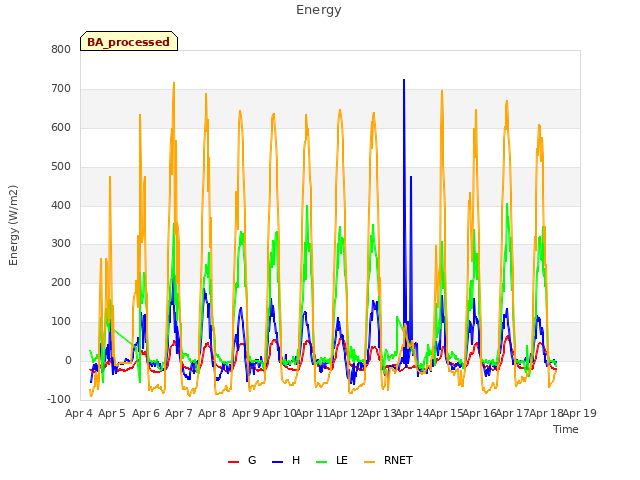Click the Apr 7 x-axis date label
Viewport: 640px width, 480px height.
pos(179,413)
